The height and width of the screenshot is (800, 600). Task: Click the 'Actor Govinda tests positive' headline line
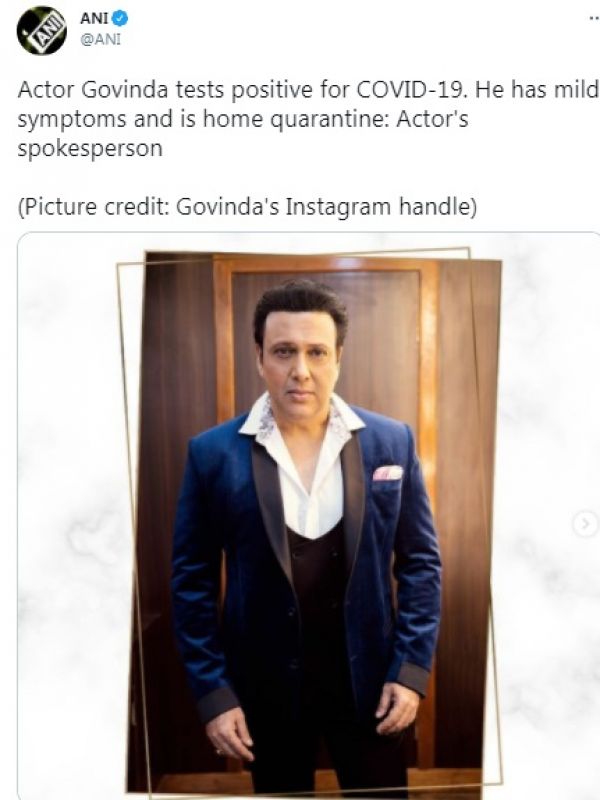pos(308,90)
